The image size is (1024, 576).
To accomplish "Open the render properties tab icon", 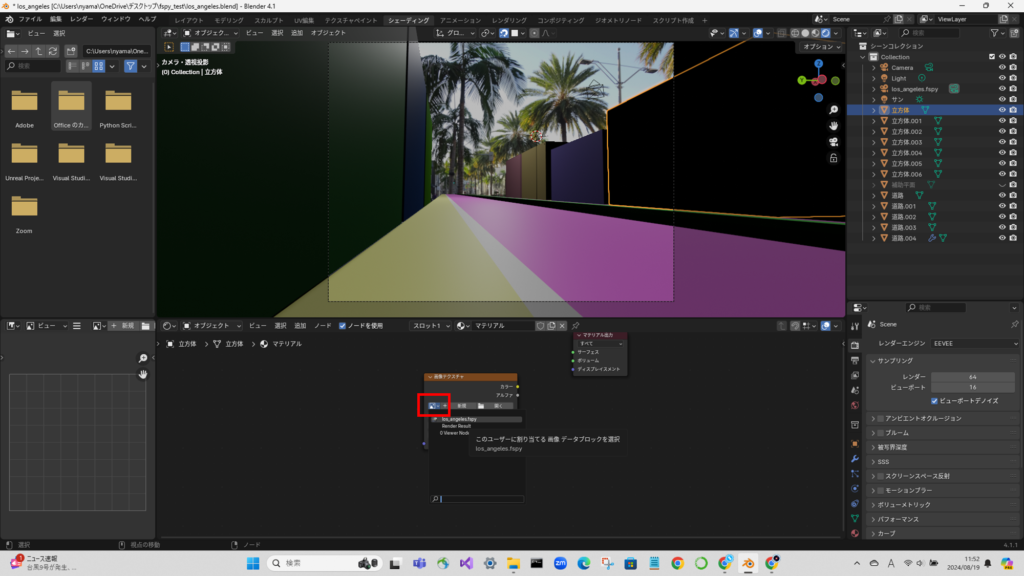I will pos(855,344).
